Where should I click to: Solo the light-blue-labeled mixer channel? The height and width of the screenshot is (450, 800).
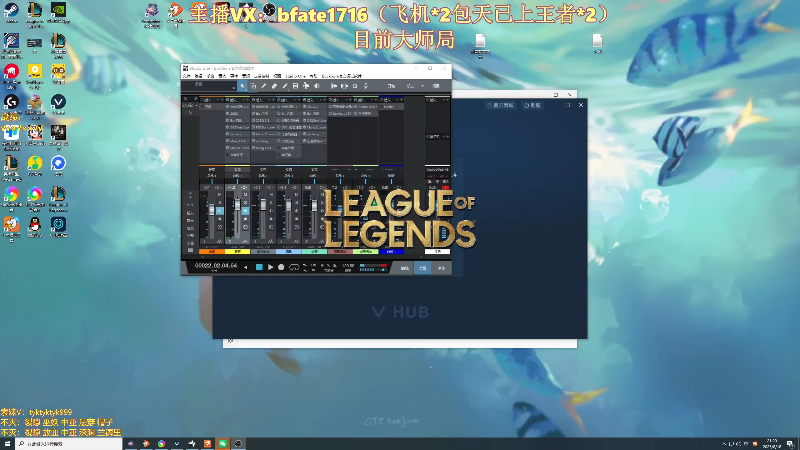(296, 203)
